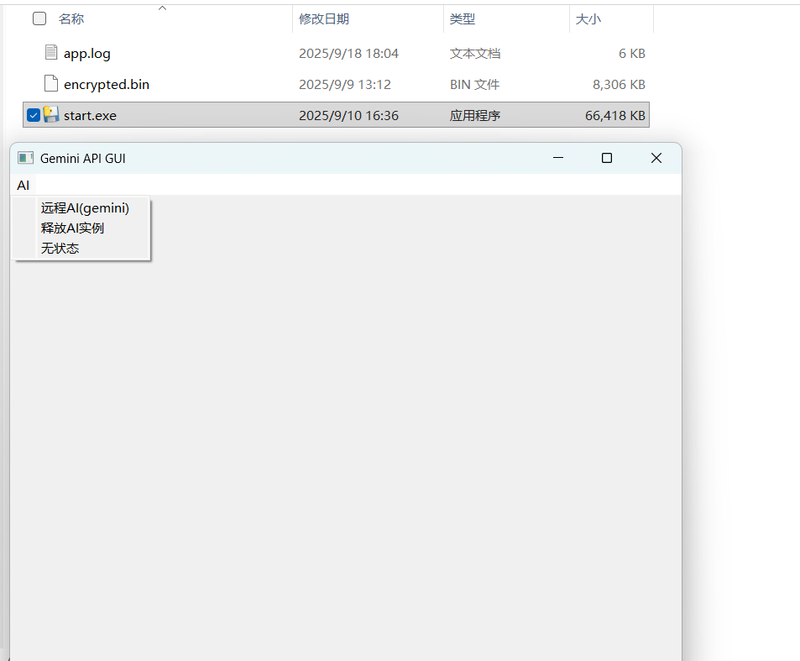Pick the 无状态 menu option
Screen dimensions: 800x661
click(x=60, y=248)
